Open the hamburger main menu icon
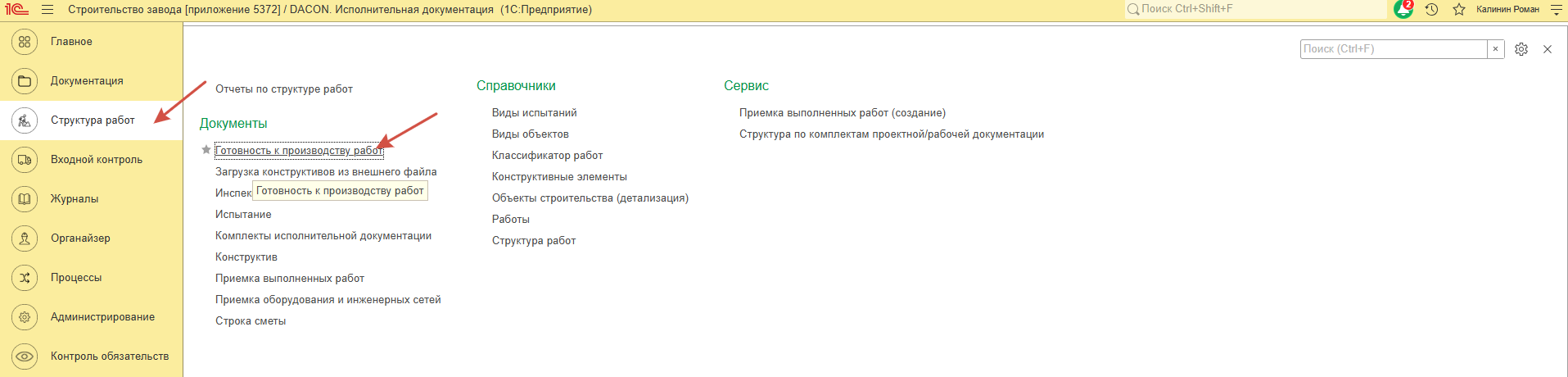Viewport: 1568px width, 377px height. coord(47,10)
